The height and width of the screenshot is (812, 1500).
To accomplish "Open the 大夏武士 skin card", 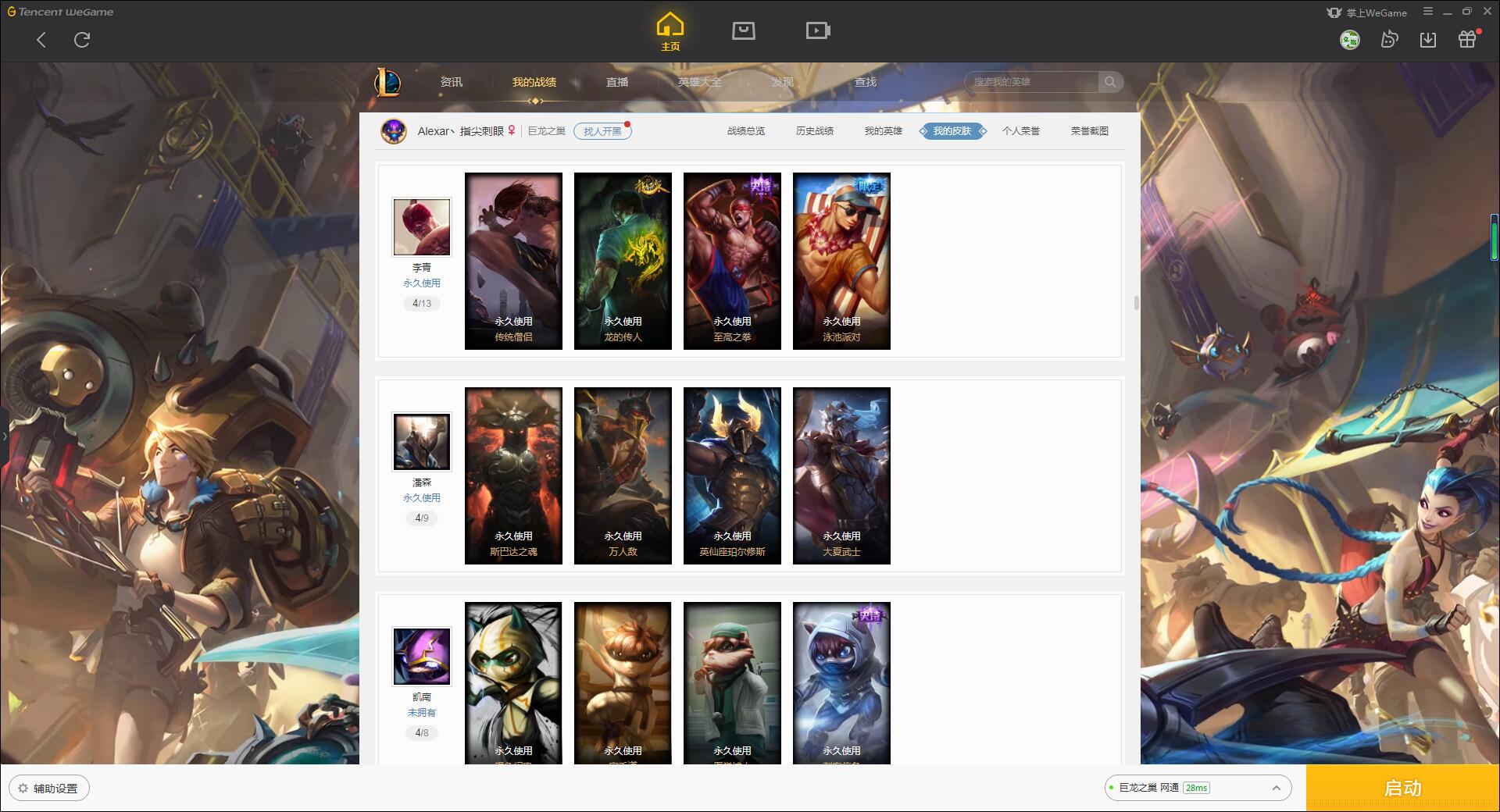I will (841, 475).
